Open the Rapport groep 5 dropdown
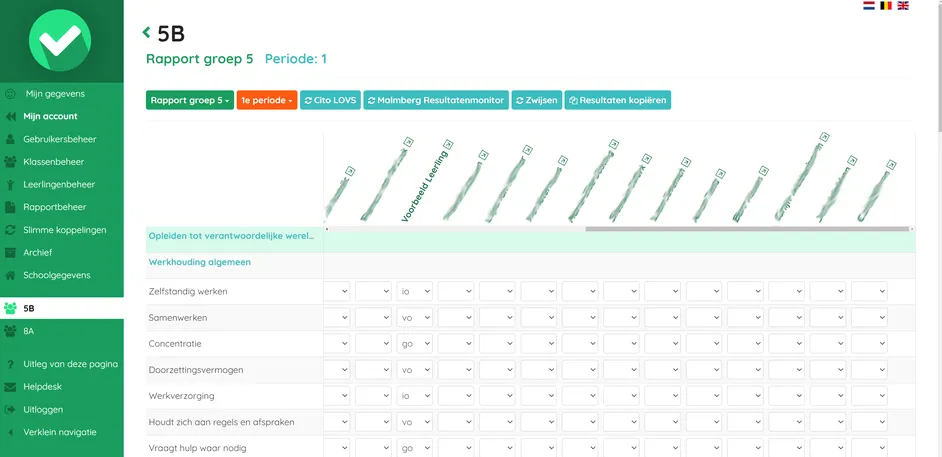Viewport: 942px width, 457px height. point(190,100)
